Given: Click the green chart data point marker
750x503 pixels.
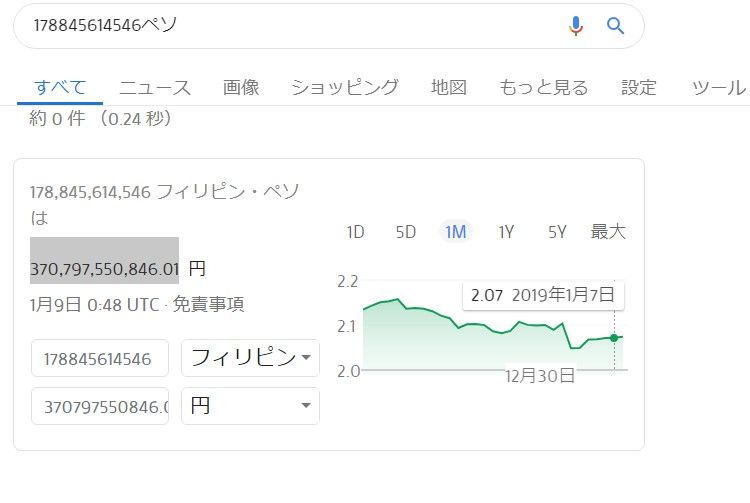Looking at the screenshot, I should 614,337.
